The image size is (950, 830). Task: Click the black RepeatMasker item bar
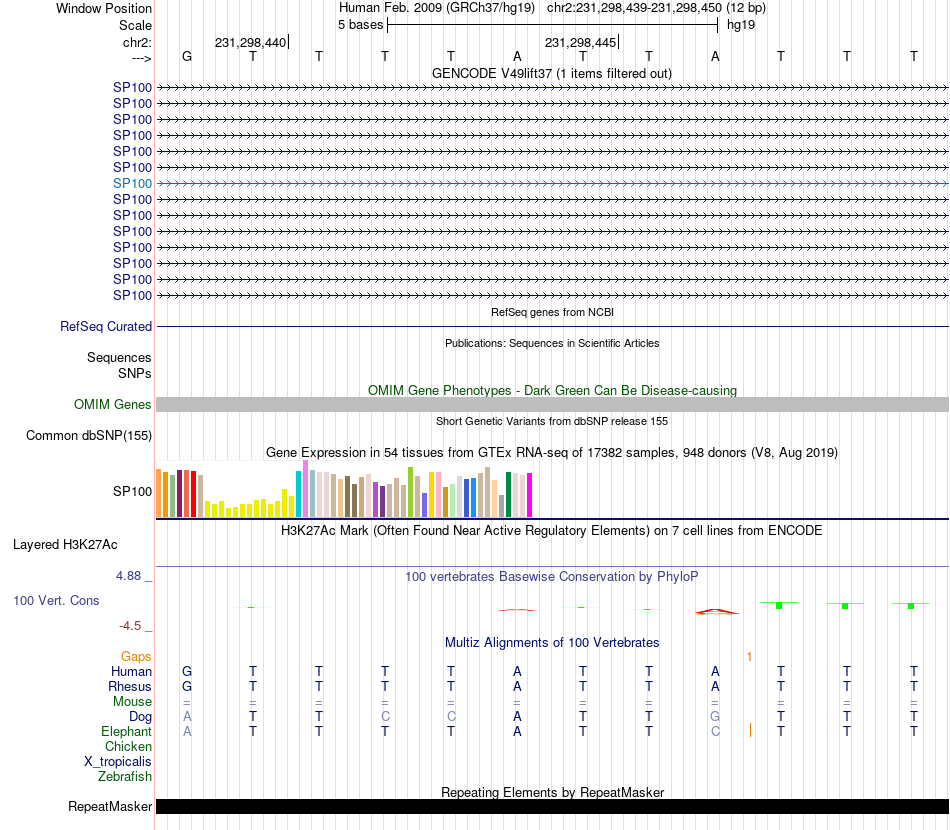click(552, 806)
